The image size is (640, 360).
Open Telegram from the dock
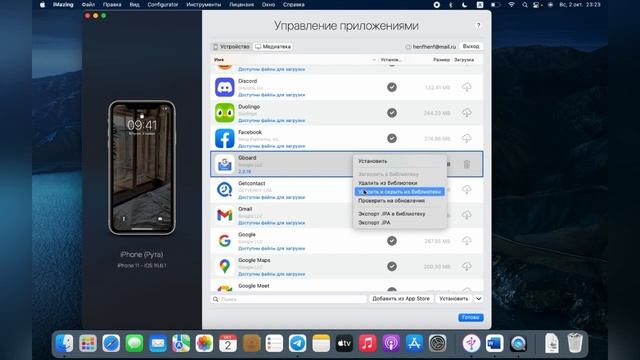point(298,343)
